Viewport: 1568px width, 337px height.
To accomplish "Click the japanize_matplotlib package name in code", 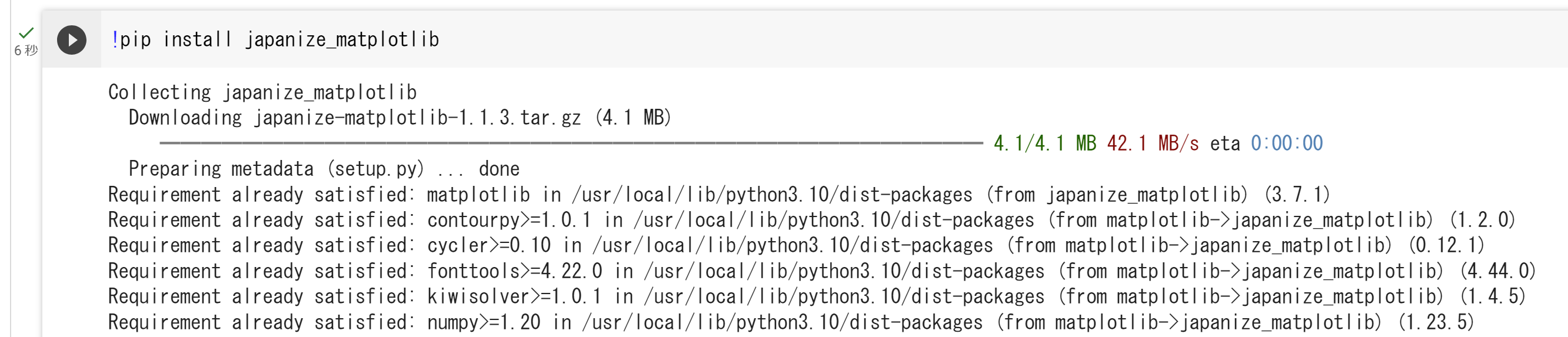I will pos(341,39).
